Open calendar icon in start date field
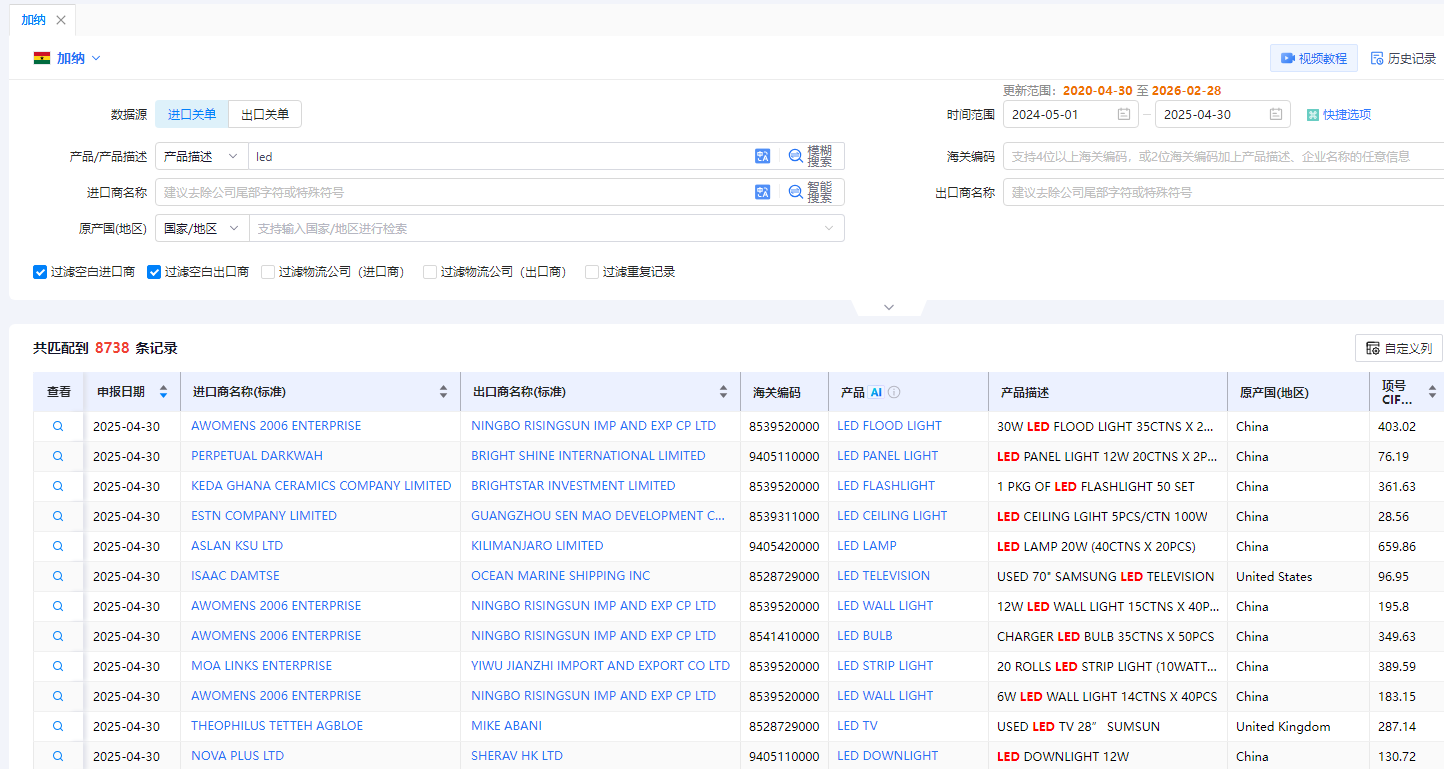The height and width of the screenshot is (769, 1444). (1124, 115)
